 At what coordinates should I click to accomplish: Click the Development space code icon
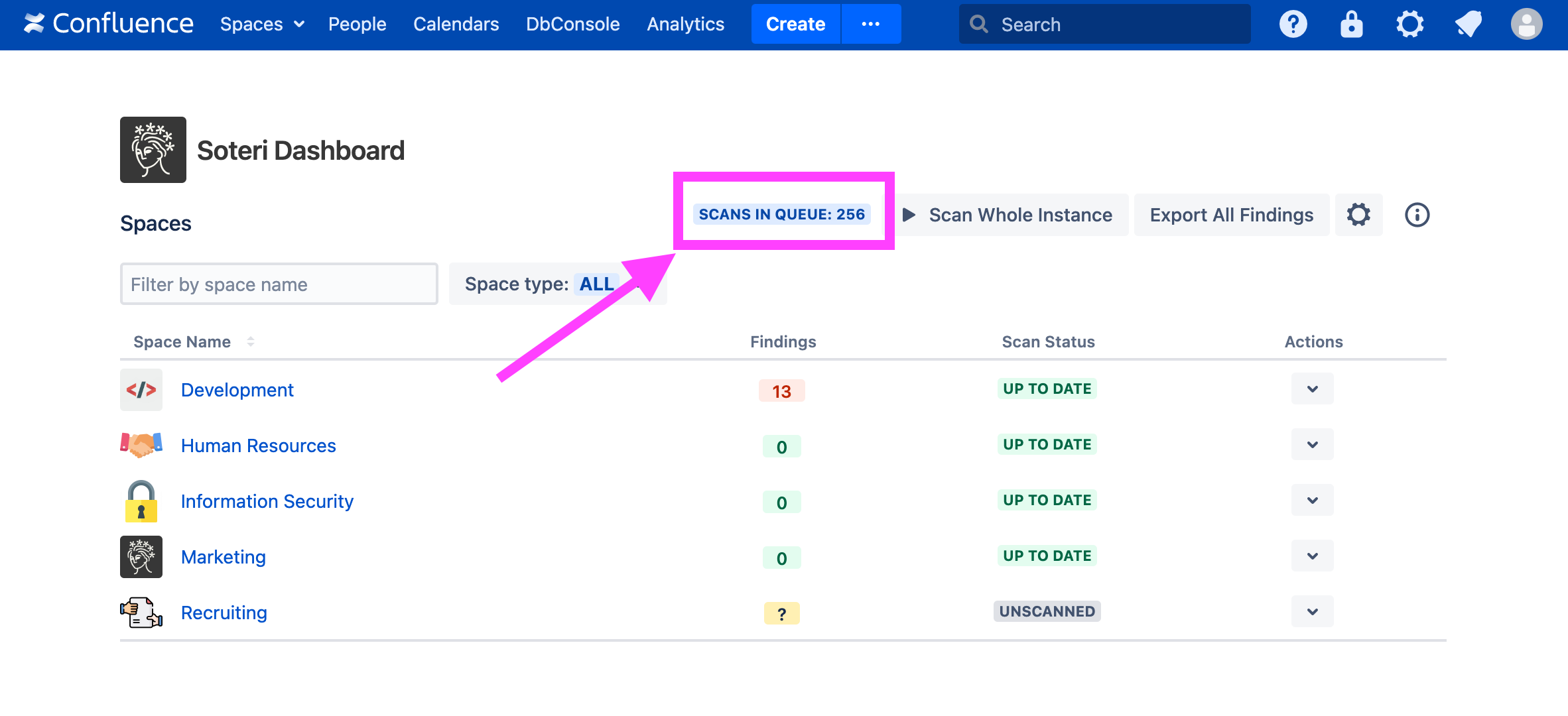pyautogui.click(x=141, y=390)
